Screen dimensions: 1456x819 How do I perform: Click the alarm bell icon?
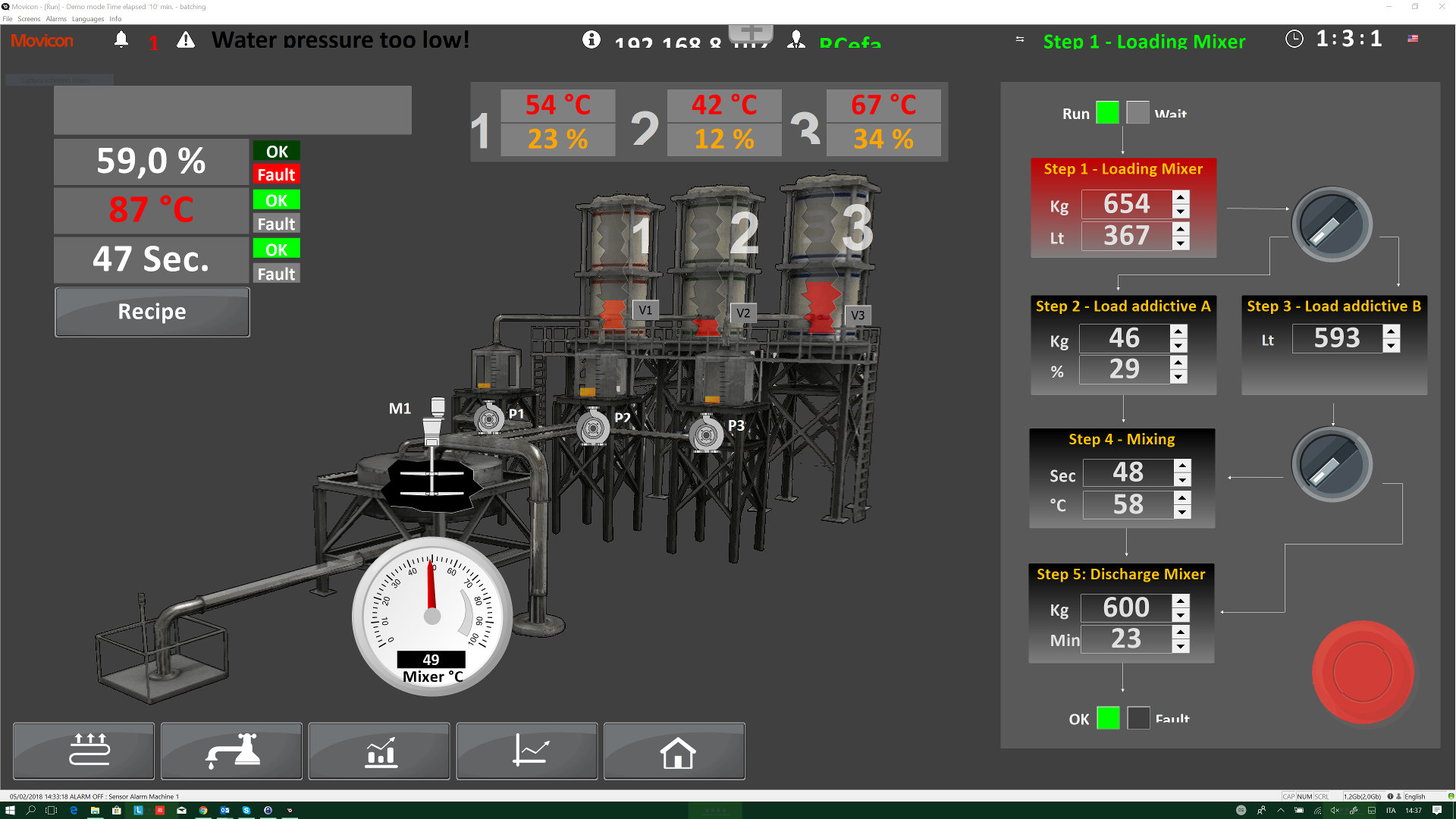[x=121, y=39]
